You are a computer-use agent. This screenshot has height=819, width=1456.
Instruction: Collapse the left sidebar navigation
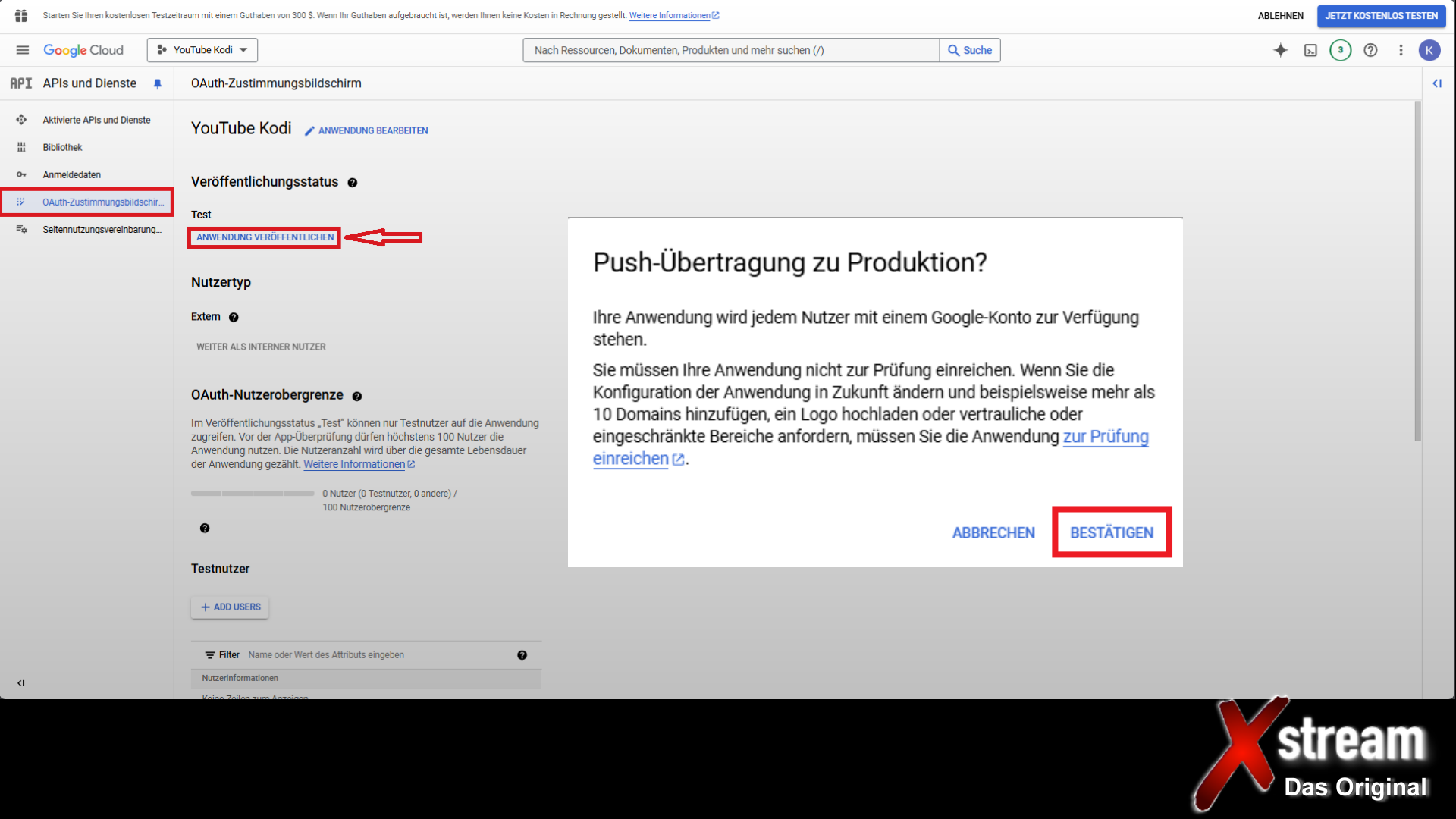coord(21,683)
